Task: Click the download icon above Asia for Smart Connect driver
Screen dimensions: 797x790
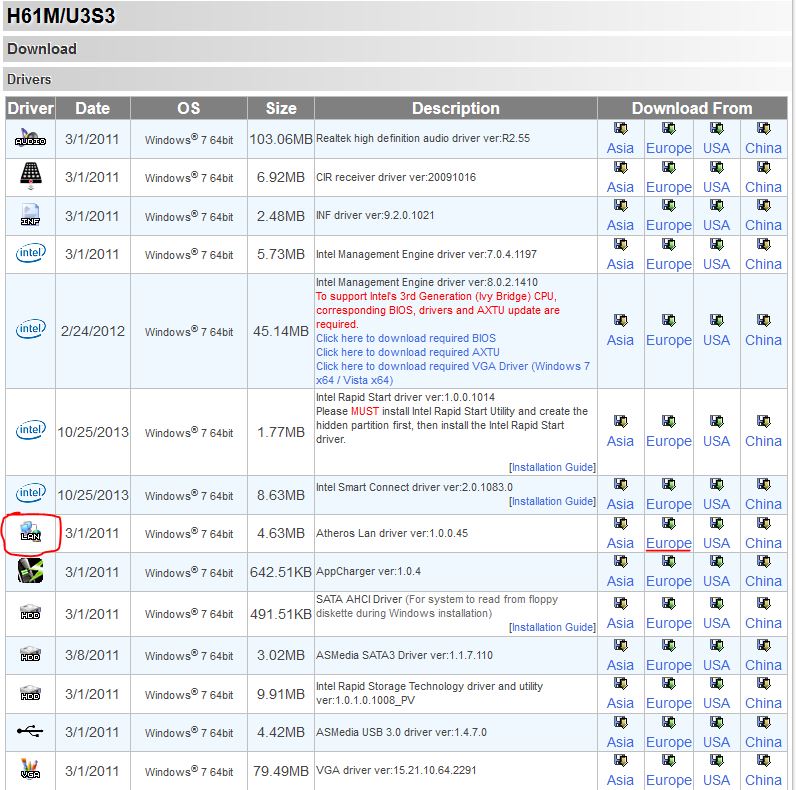Action: point(620,484)
